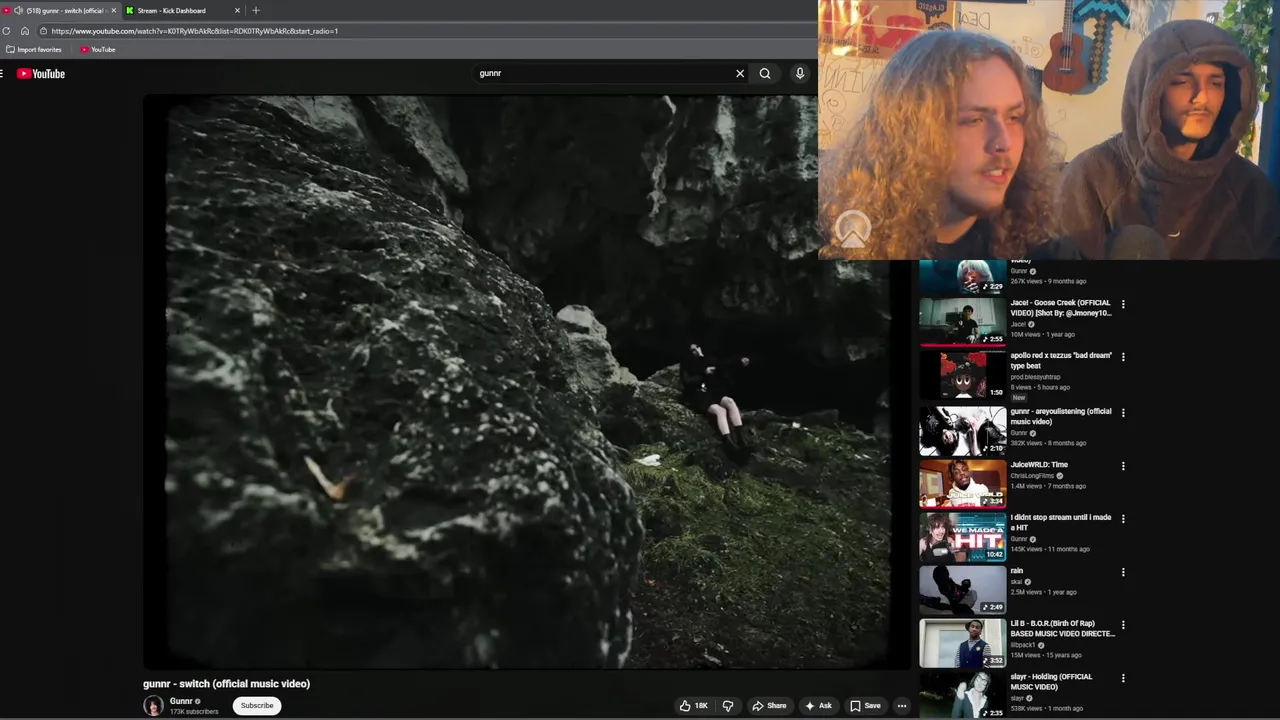Select the video title 'gunnr - switch (official music video)'

click(226, 684)
